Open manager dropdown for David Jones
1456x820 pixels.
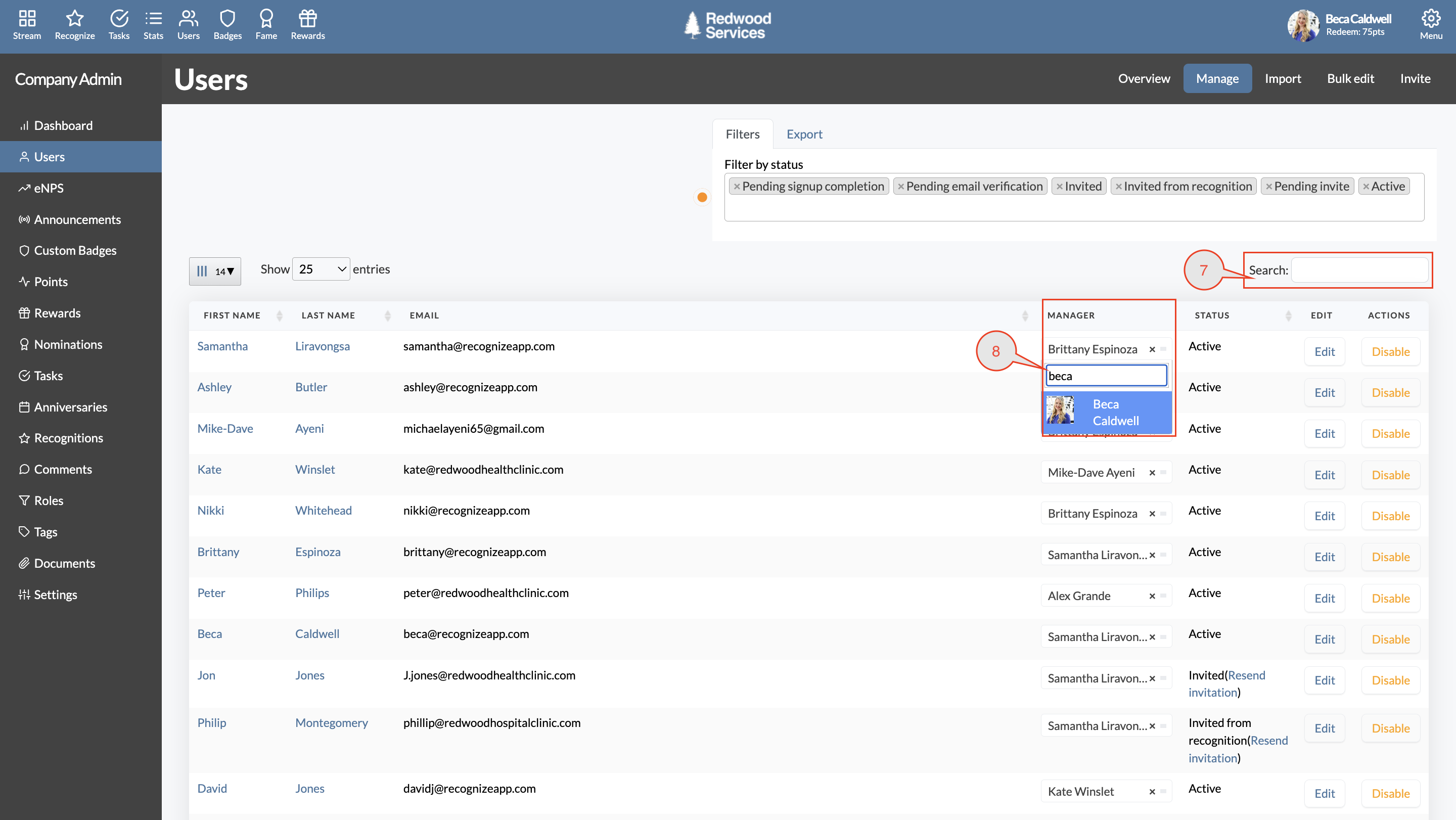pos(1106,791)
